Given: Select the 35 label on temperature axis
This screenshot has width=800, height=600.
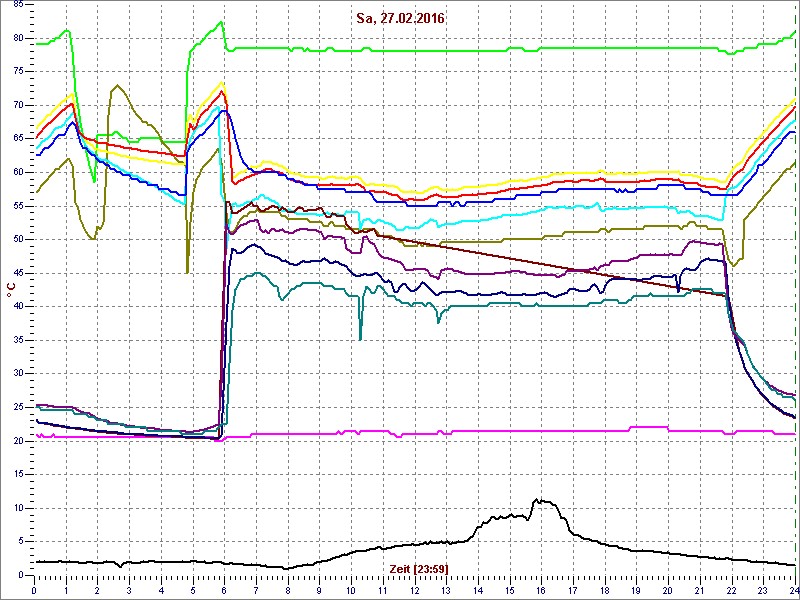Looking at the screenshot, I should pos(17,340).
